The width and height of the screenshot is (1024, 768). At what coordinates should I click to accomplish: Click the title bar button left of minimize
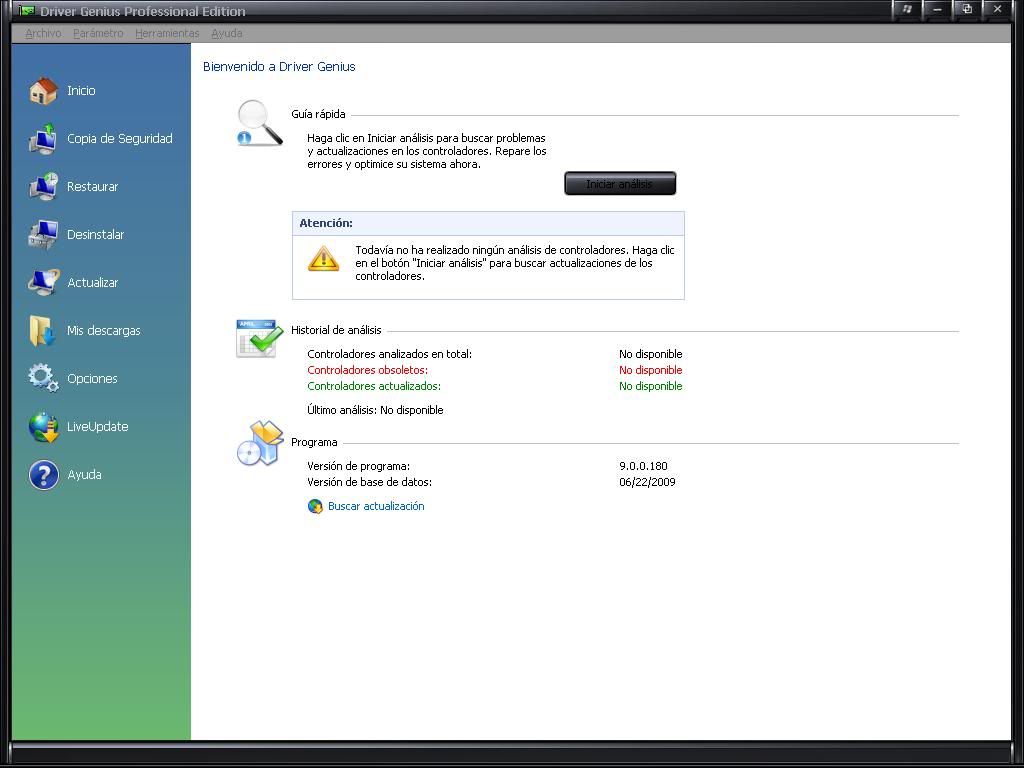pos(907,9)
